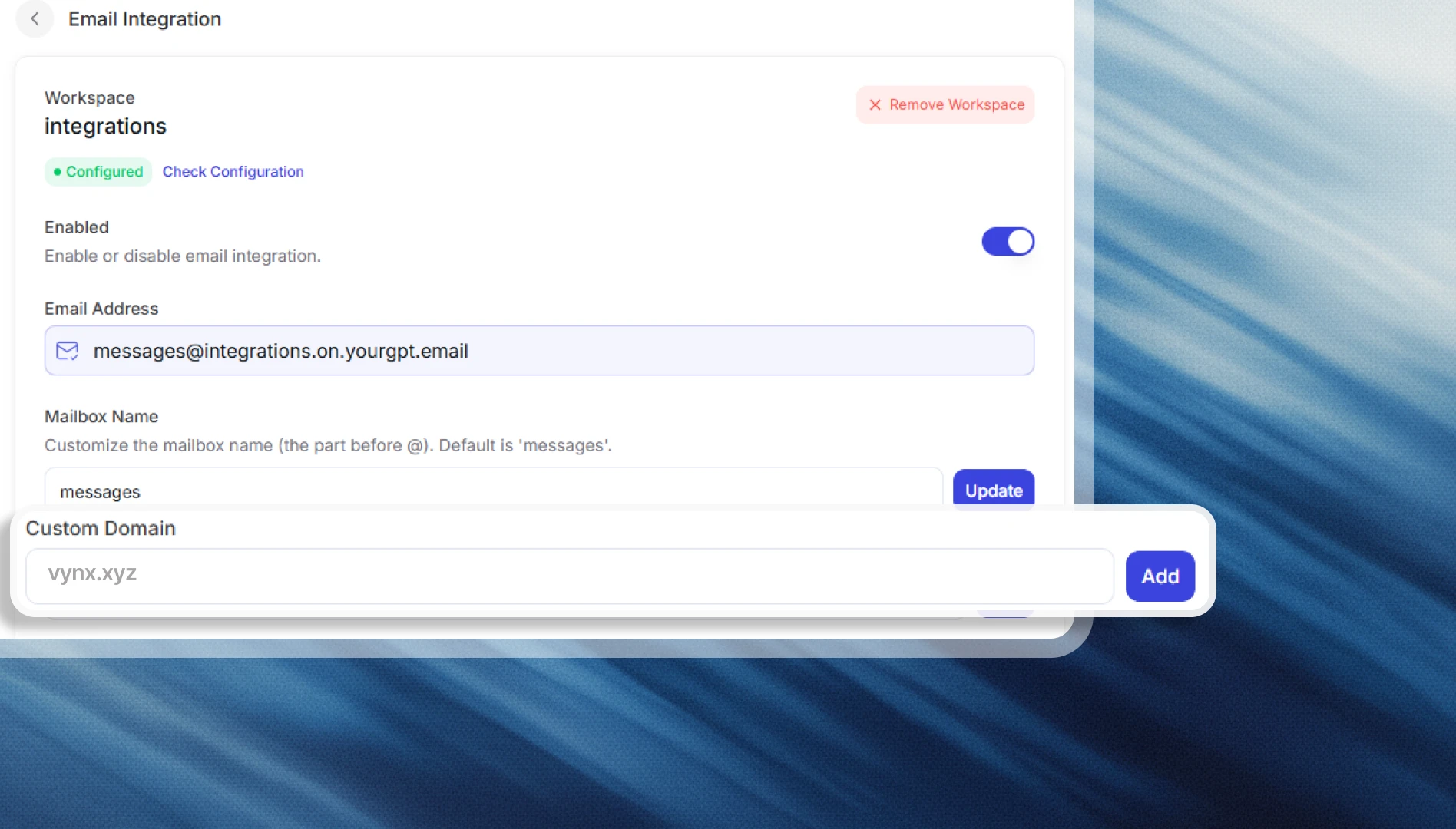The image size is (1456, 829).
Task: Click the messages@integrations.on.yourgpt.email address field
Action: [x=538, y=351]
